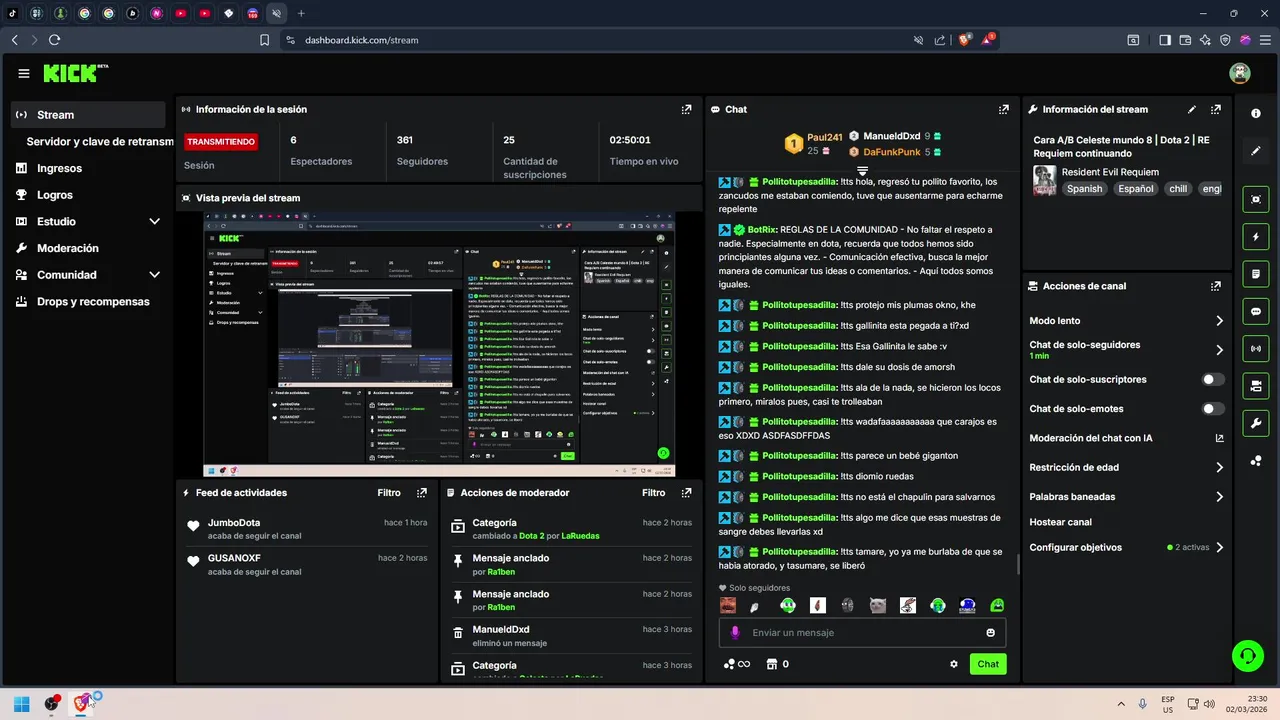Open the hamburger menu next to KICK logo
The width and height of the screenshot is (1280, 720).
pos(24,73)
